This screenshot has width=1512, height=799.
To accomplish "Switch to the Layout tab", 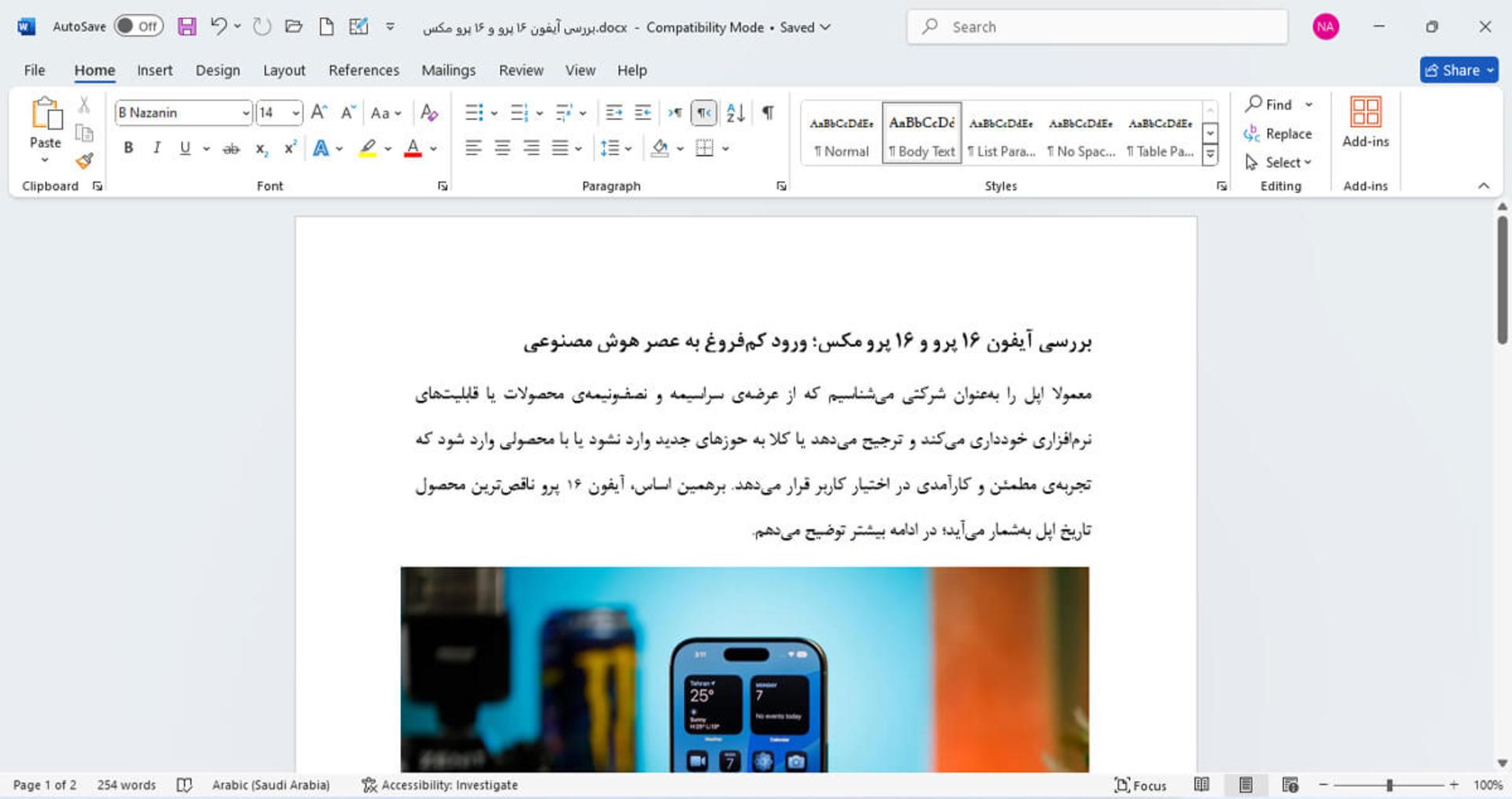I will [283, 70].
